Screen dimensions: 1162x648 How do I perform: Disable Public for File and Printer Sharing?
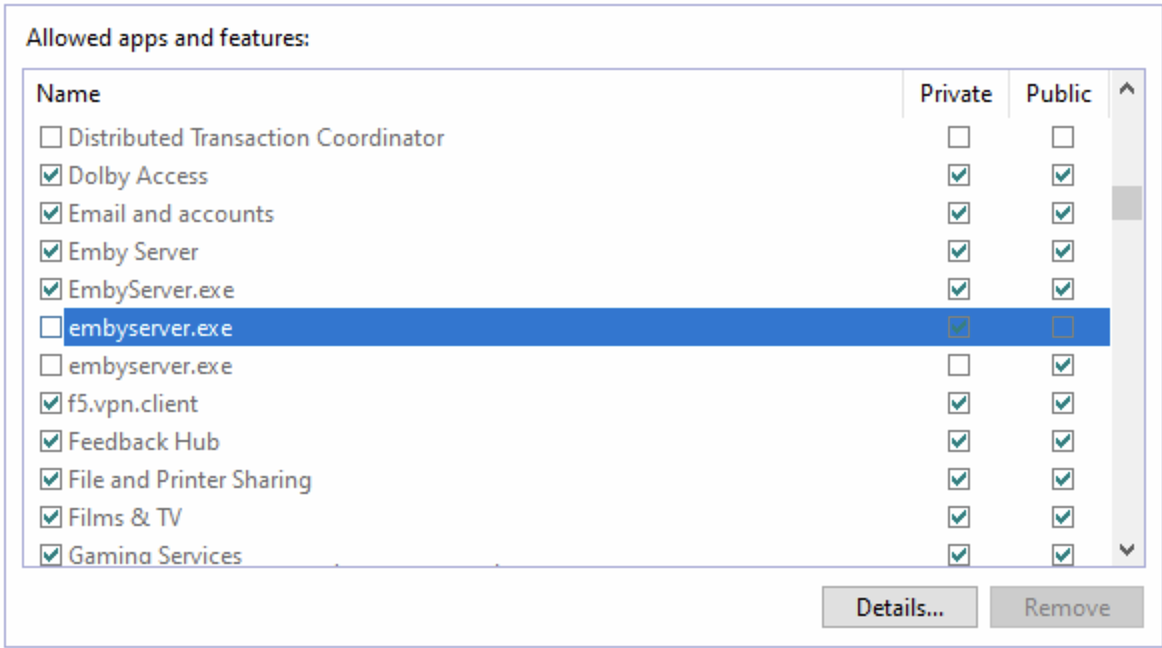tap(1063, 480)
